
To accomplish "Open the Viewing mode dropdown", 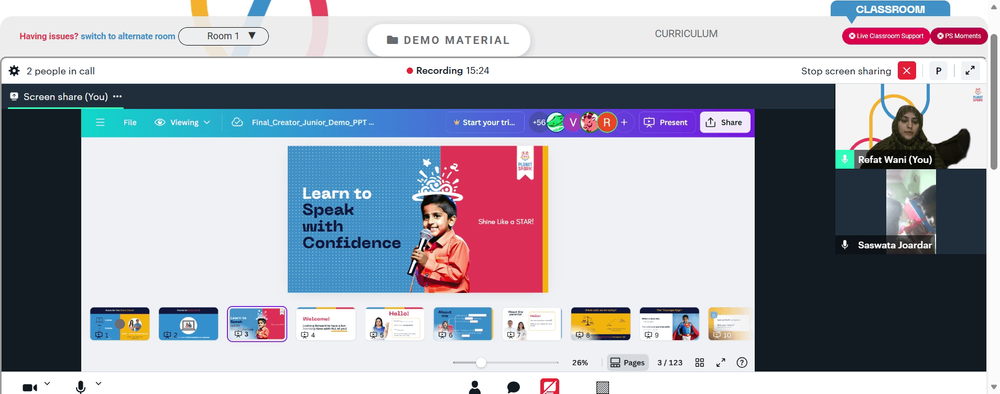I will 183,122.
